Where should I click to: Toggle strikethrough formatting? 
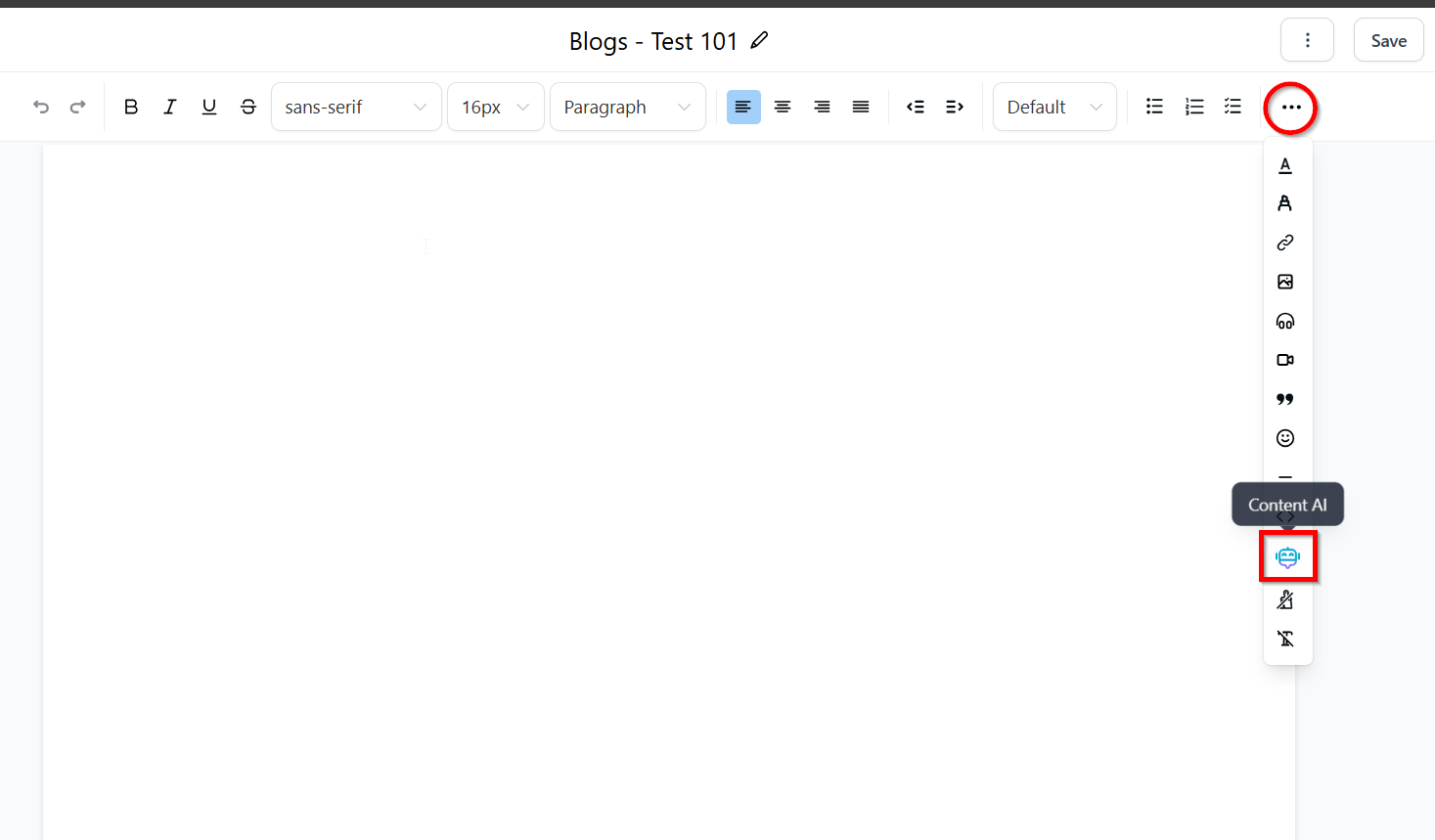point(248,107)
